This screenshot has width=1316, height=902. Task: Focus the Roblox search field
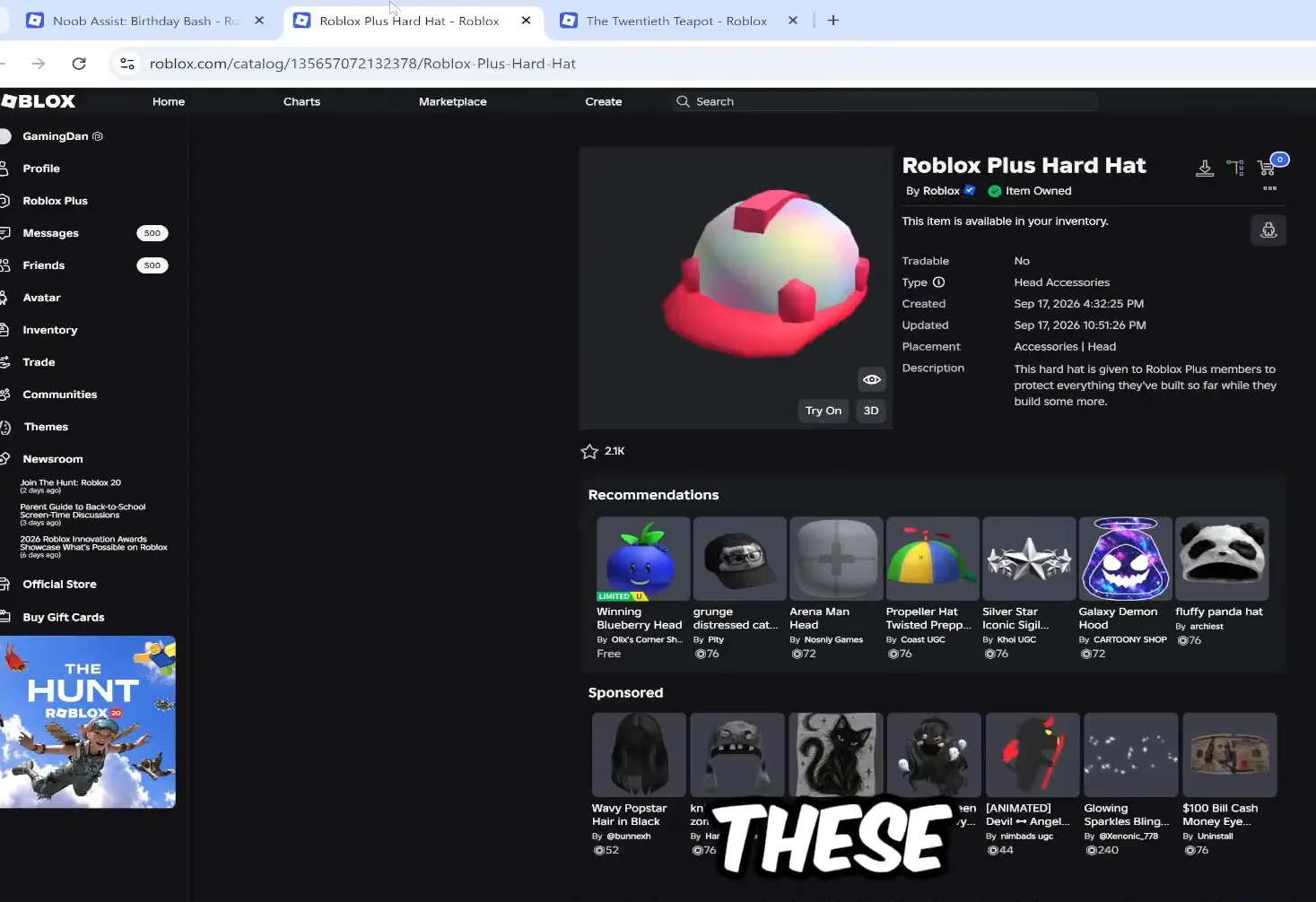[x=885, y=101]
